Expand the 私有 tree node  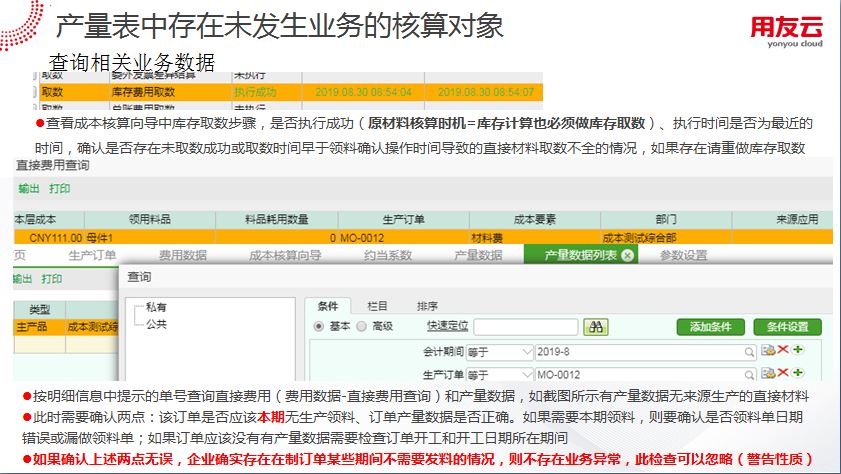click(156, 307)
